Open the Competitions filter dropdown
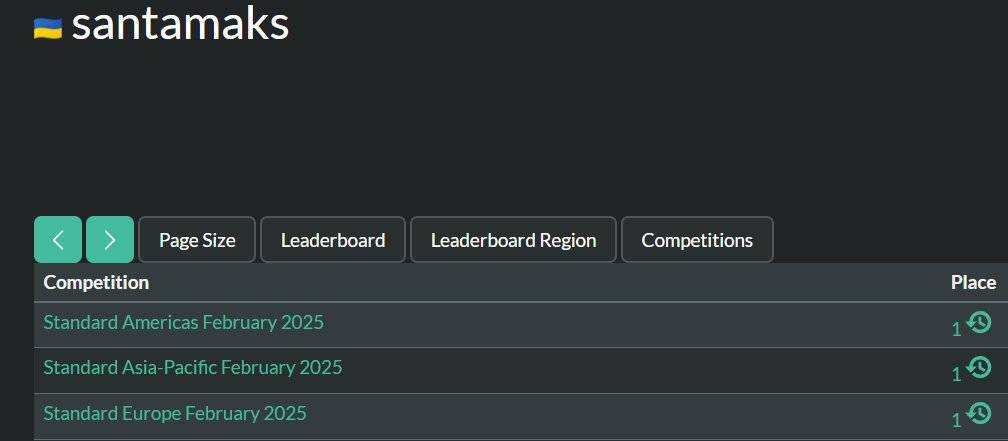The height and width of the screenshot is (441, 1008). point(697,240)
